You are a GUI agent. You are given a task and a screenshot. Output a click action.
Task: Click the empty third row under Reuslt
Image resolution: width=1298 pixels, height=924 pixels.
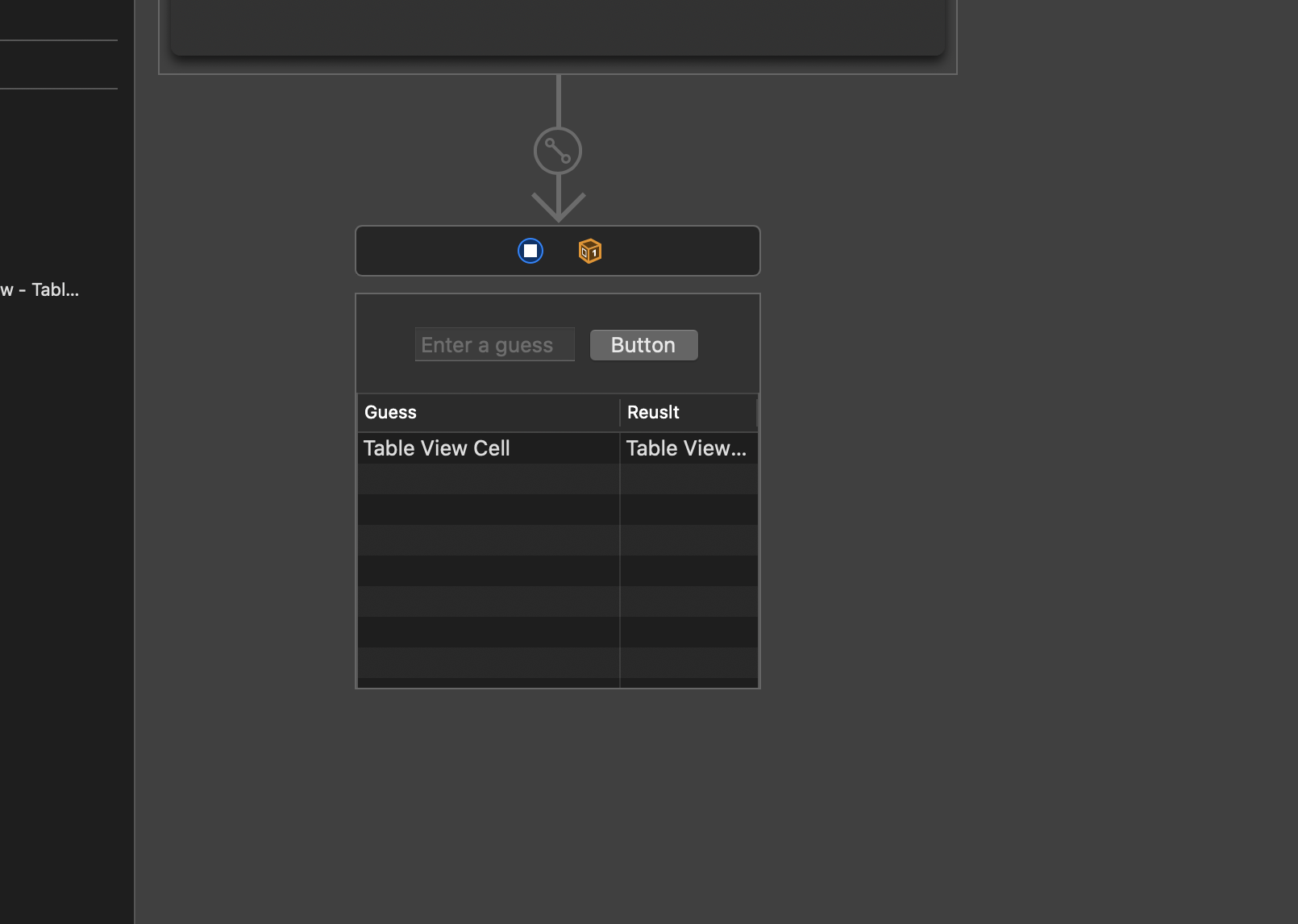688,510
